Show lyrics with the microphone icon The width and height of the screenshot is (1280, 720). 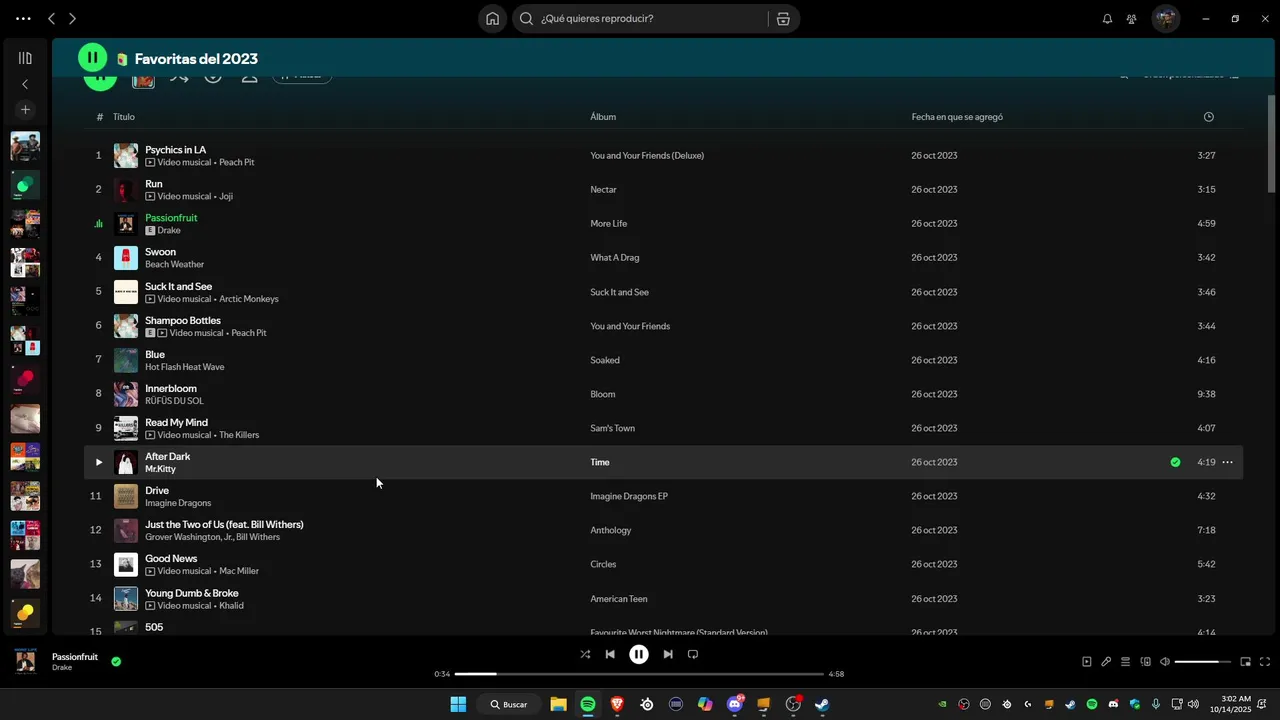(x=1106, y=661)
